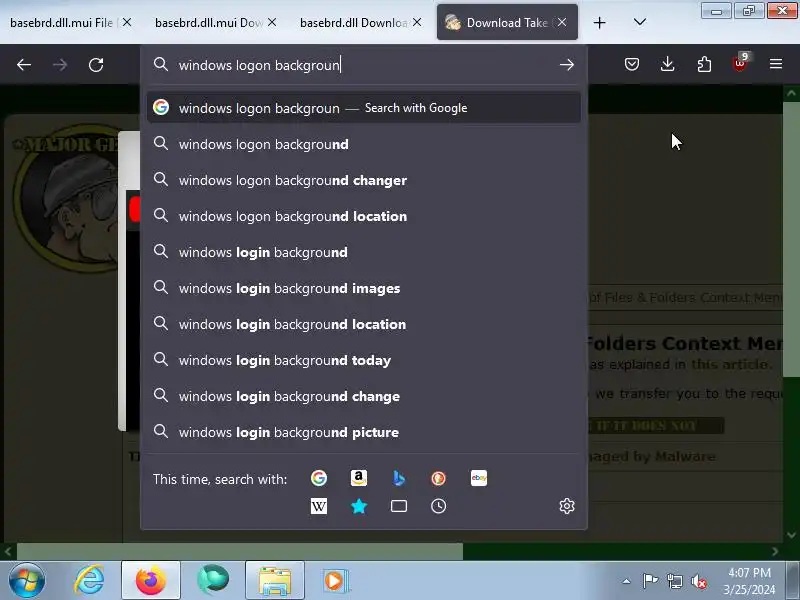Open Windows Media Player from taskbar

(x=336, y=581)
